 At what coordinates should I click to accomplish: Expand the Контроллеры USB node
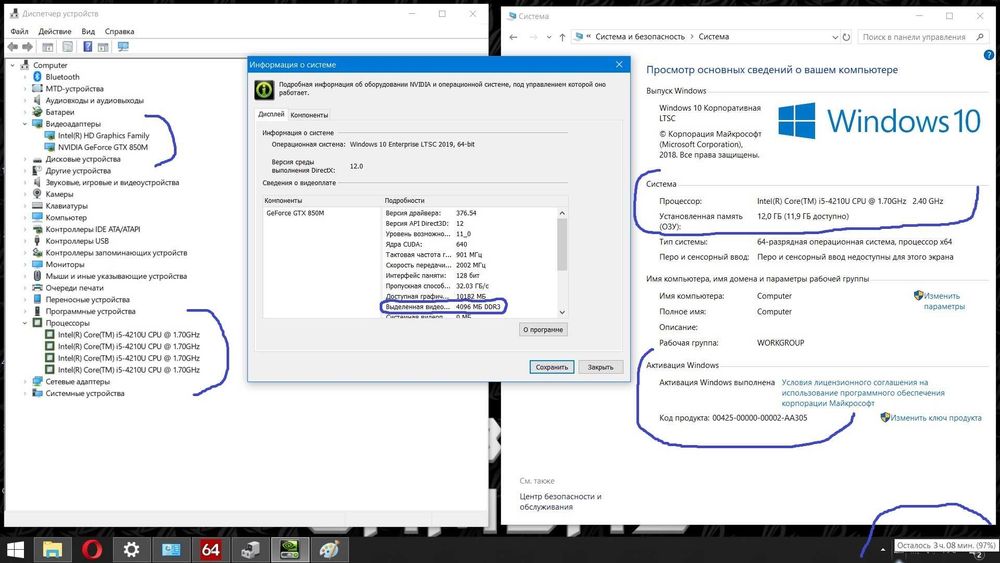(25, 241)
